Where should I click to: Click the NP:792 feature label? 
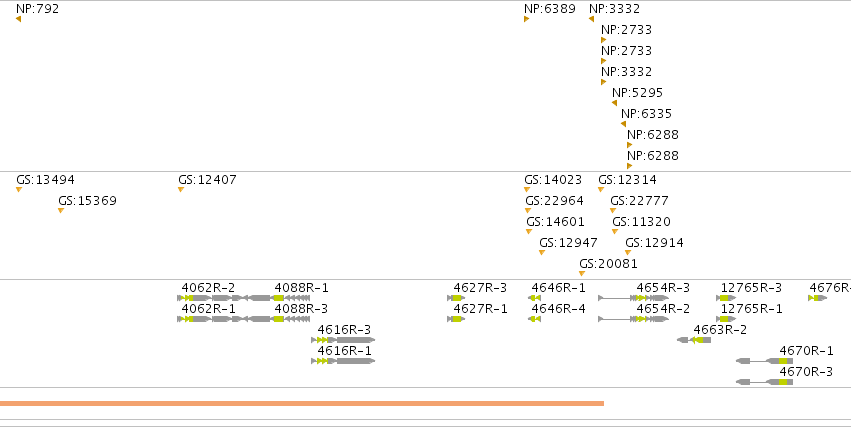coord(37,9)
